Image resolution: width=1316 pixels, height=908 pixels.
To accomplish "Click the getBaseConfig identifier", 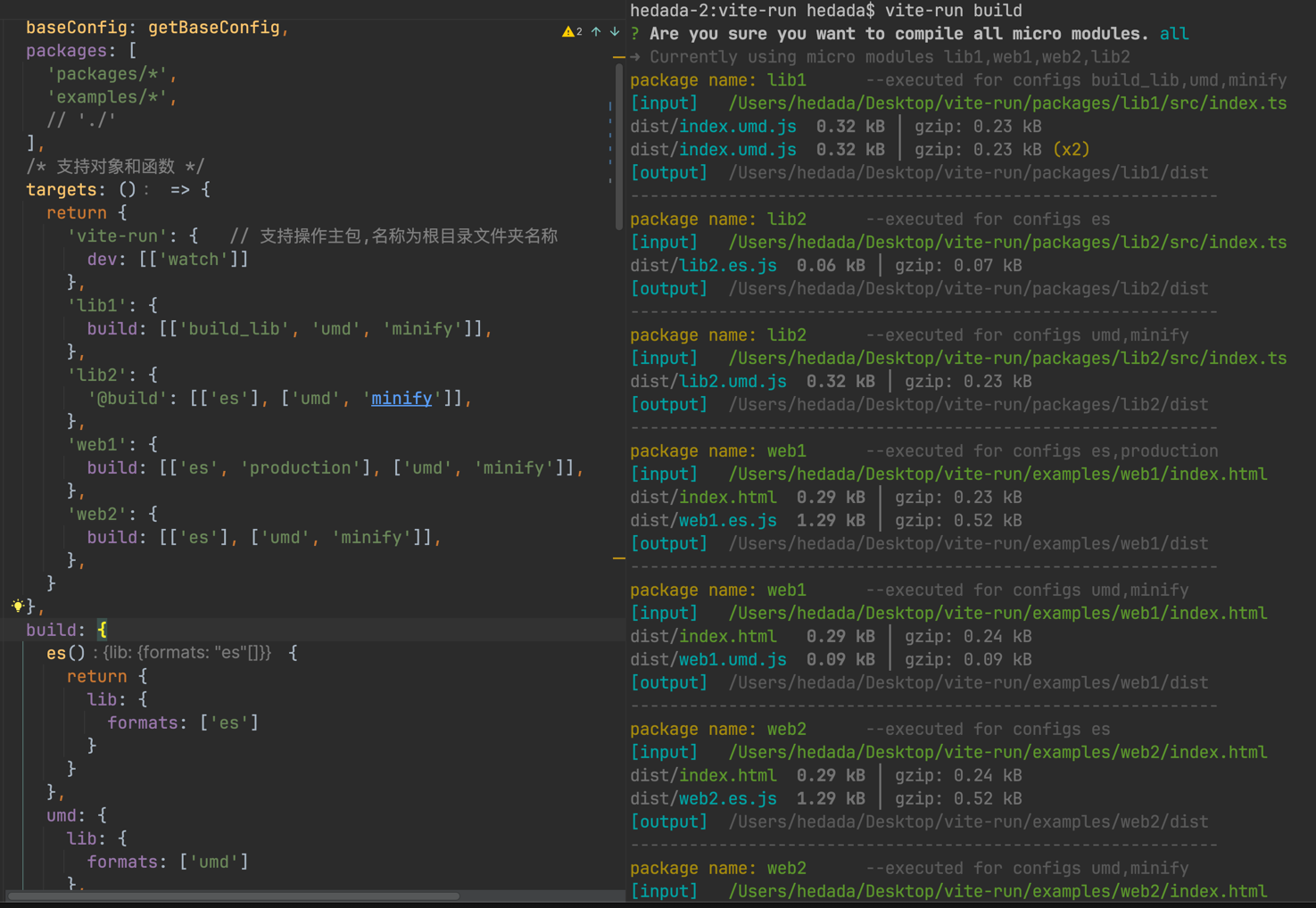I will [x=214, y=28].
